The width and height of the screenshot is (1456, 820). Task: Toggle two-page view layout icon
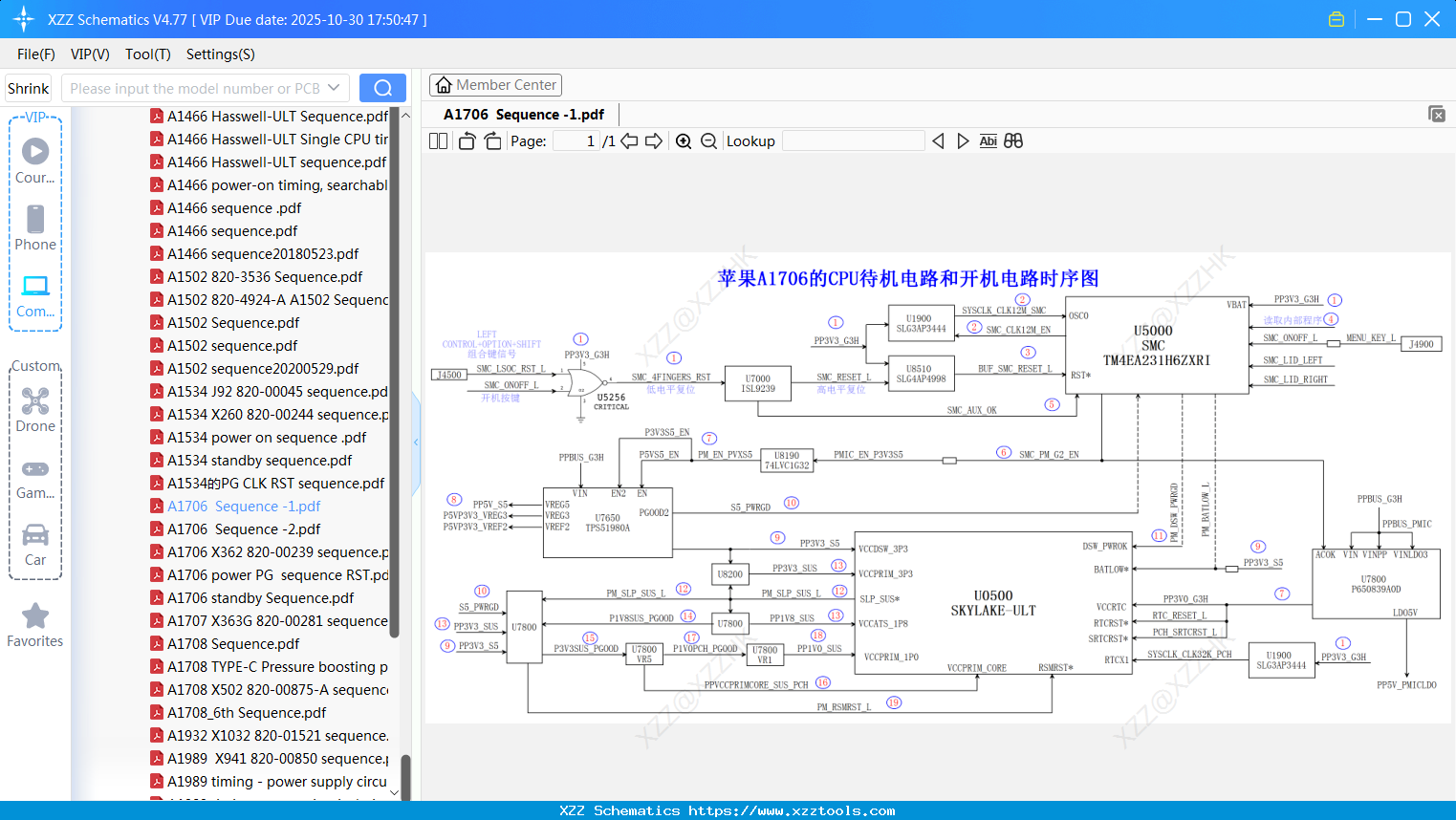438,141
